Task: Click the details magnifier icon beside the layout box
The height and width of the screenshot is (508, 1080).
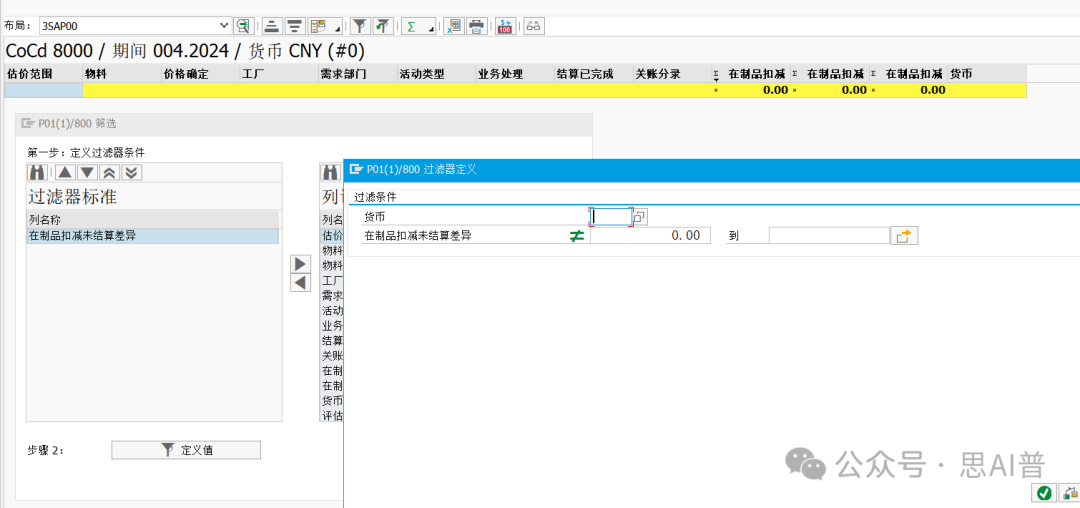Action: click(x=243, y=26)
